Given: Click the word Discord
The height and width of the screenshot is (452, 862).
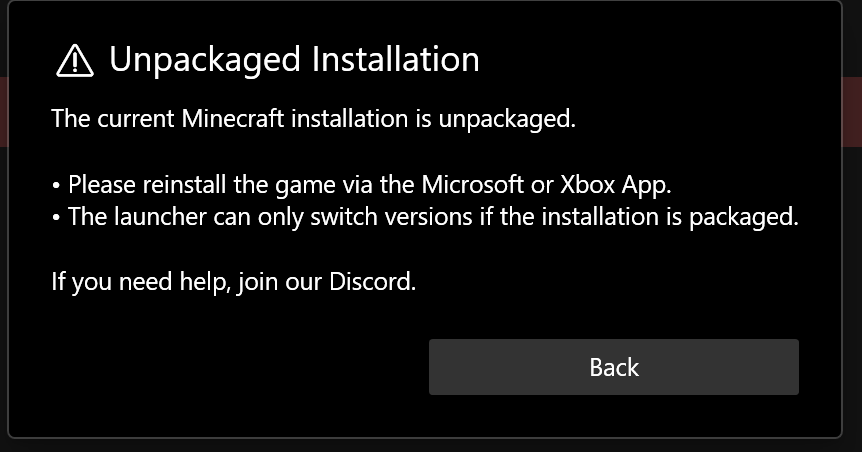Looking at the screenshot, I should coord(377,282).
